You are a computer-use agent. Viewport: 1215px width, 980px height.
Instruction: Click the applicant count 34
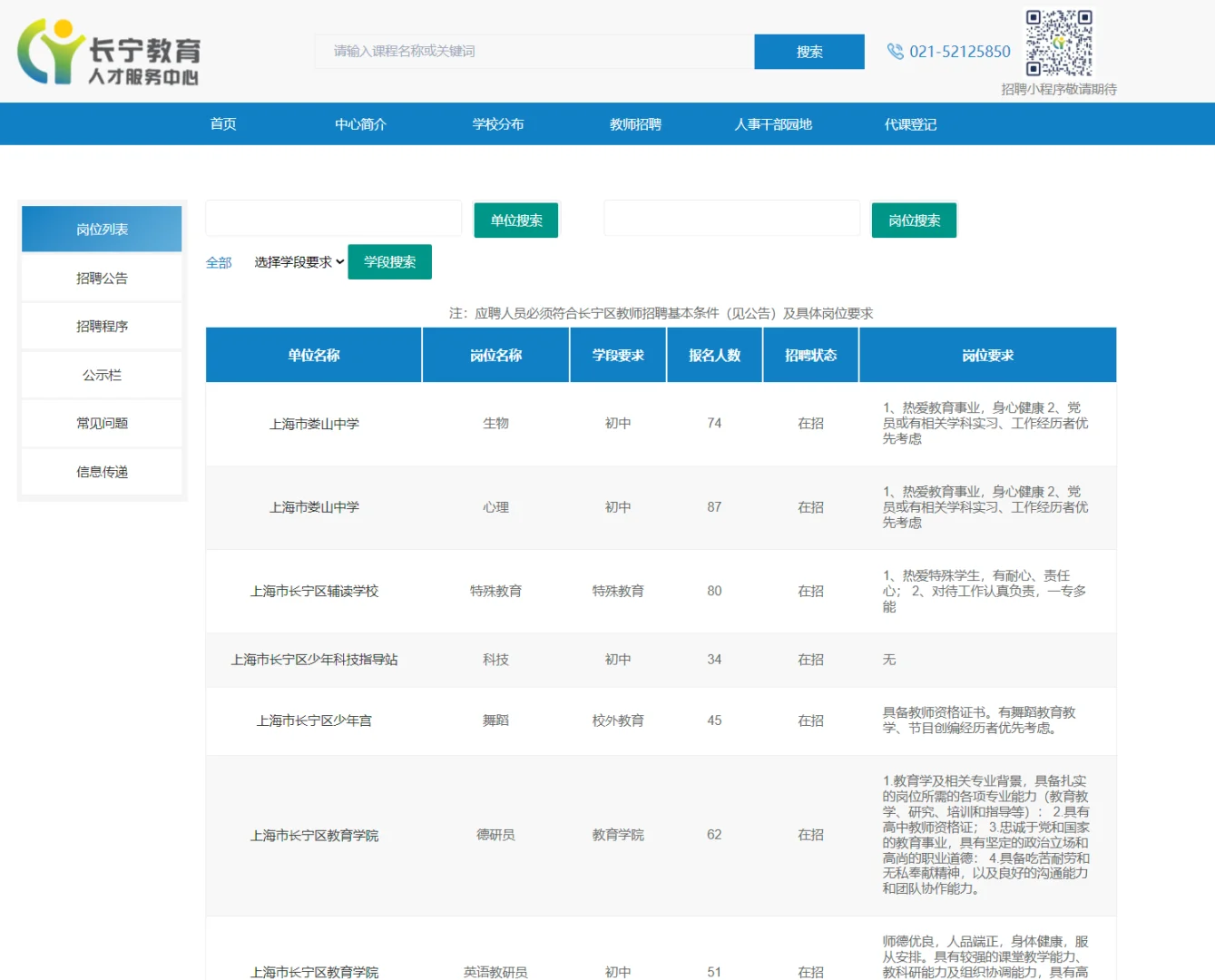[x=714, y=660]
